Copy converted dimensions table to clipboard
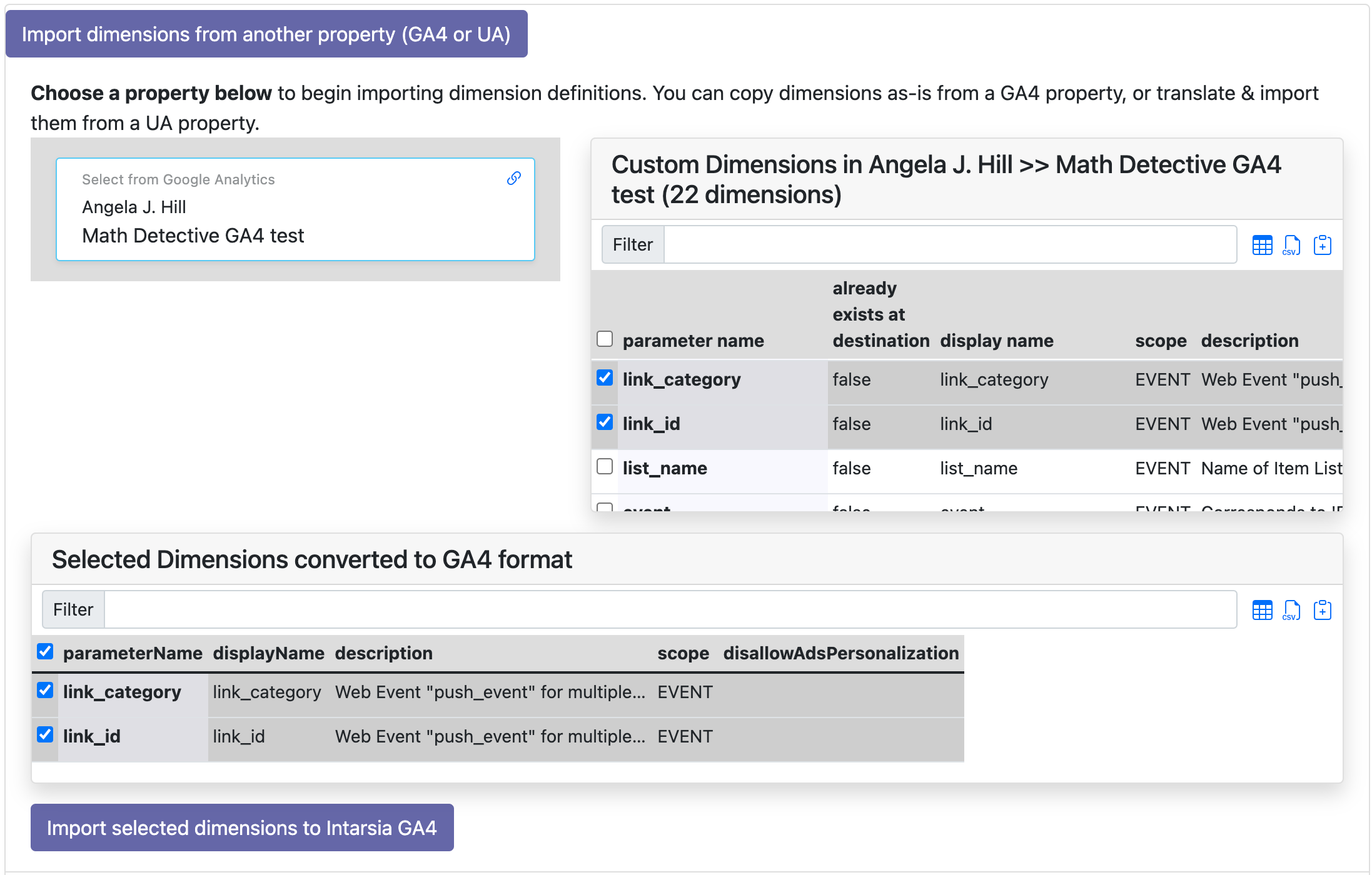Image resolution: width=1372 pixels, height=875 pixels. pos(1323,609)
